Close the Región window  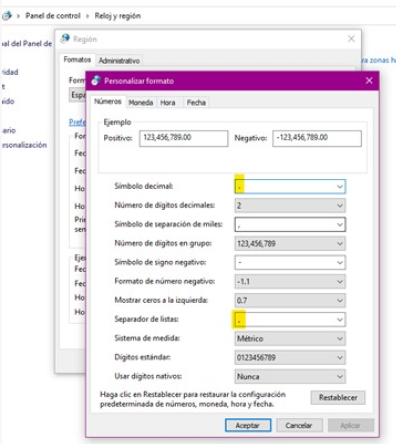[351, 39]
